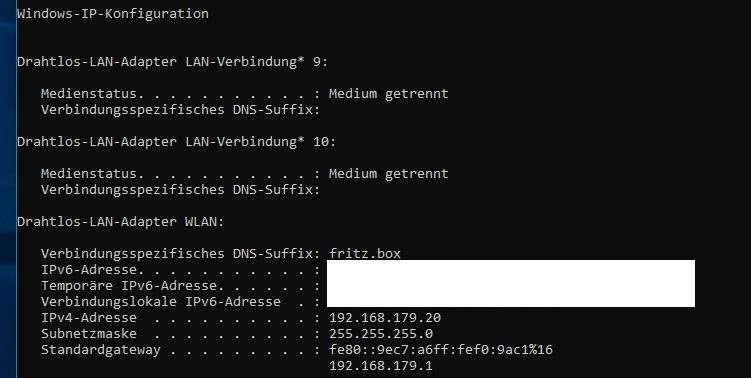The image size is (751, 378).
Task: Click the LAN-Verbindung* 10 adapter heading
Action: (177, 142)
